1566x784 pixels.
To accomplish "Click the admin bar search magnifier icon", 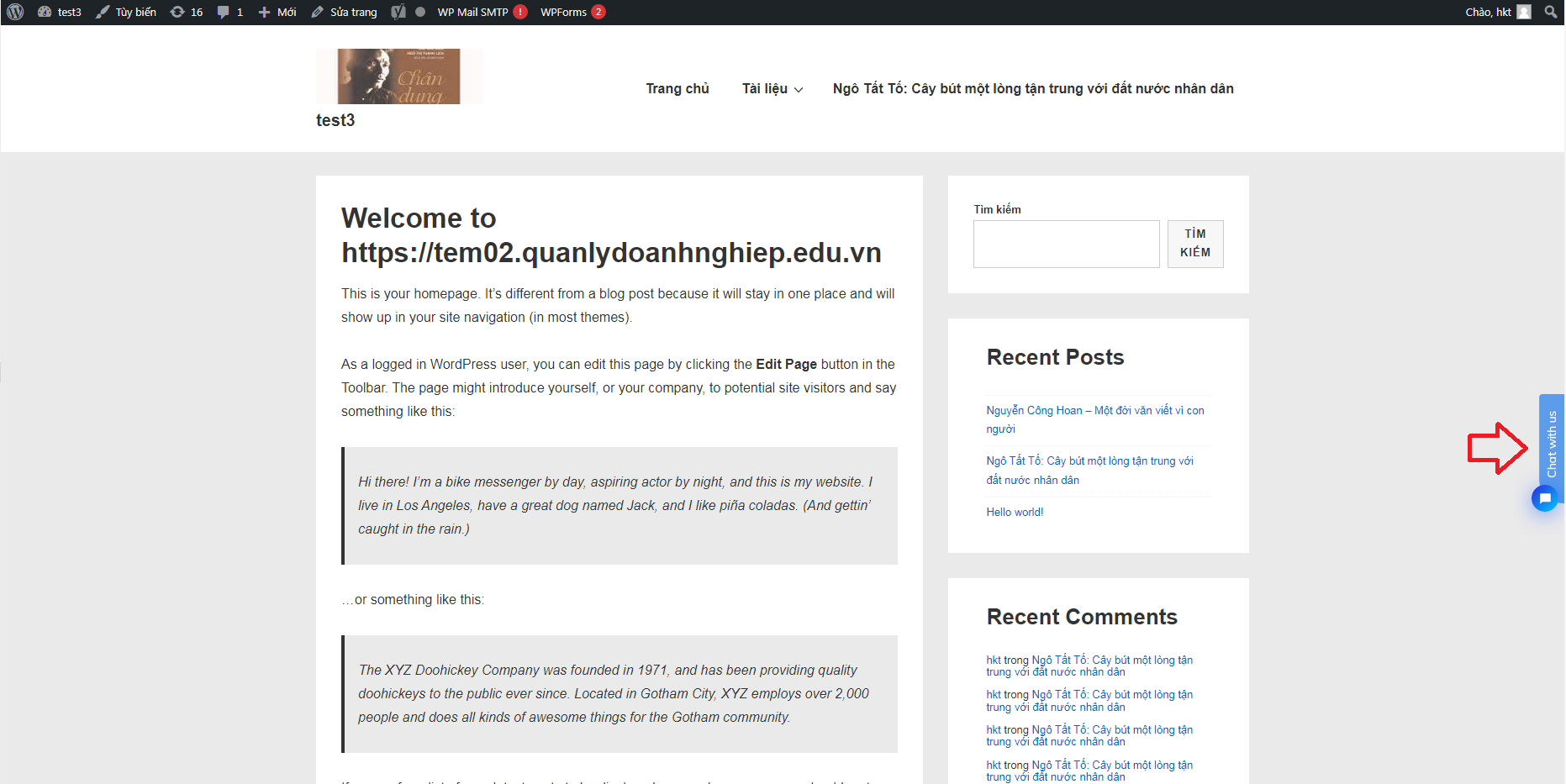I will (1551, 12).
